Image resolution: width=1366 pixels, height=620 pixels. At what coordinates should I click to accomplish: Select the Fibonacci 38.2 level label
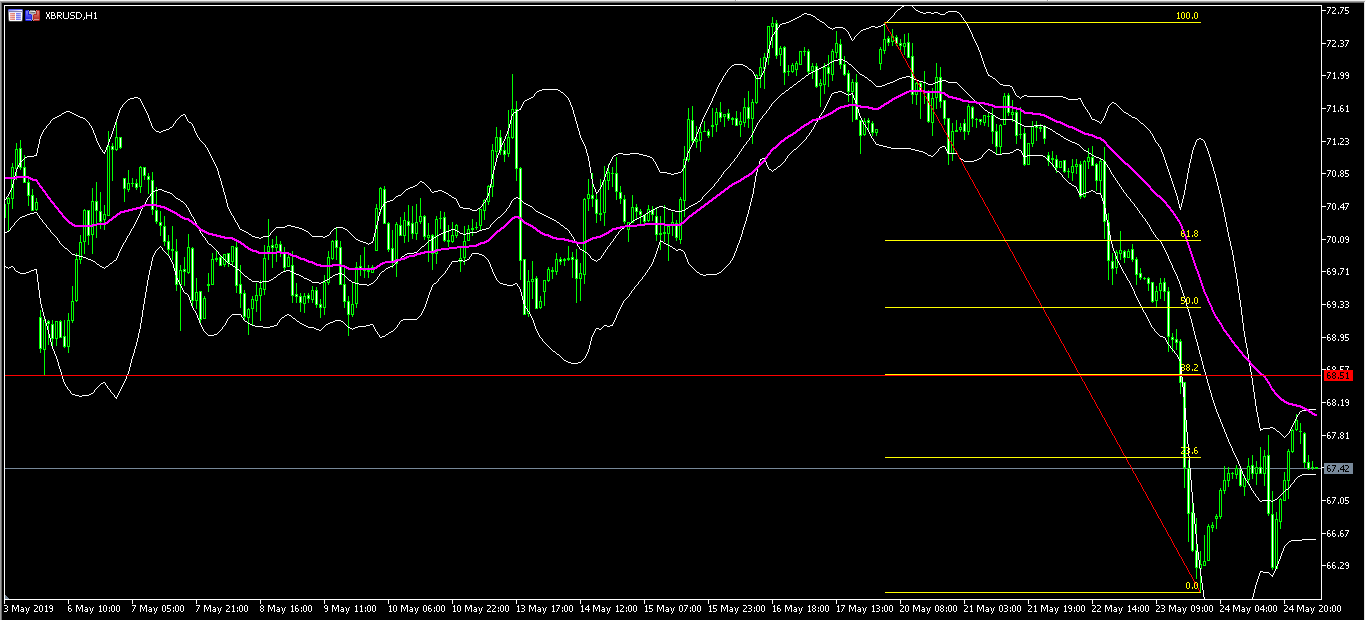tap(1189, 368)
